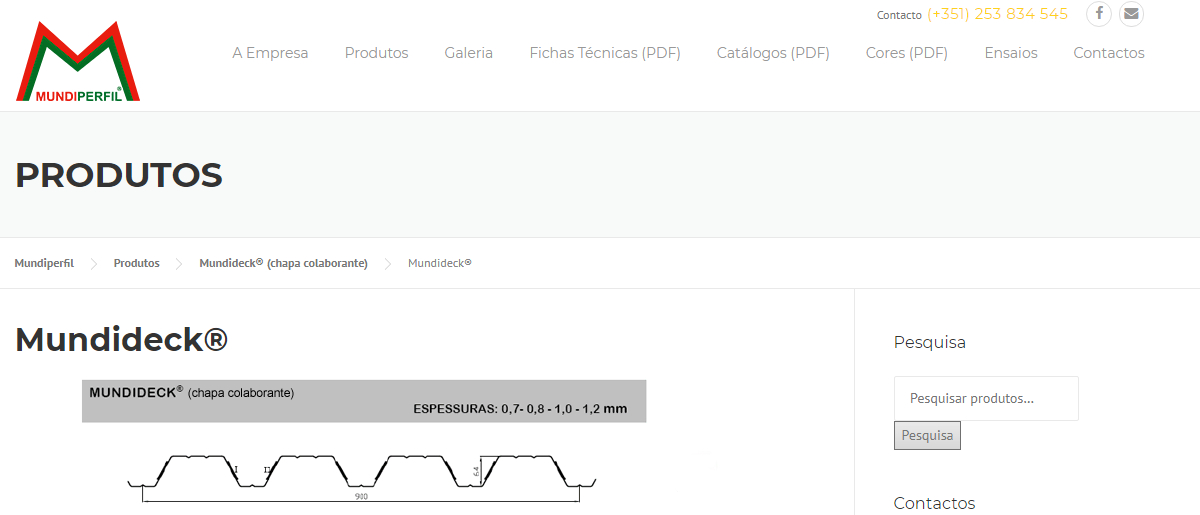Image resolution: width=1200 pixels, height=515 pixels.
Task: Focus the Pesquisar produtos search field
Action: coord(985,398)
